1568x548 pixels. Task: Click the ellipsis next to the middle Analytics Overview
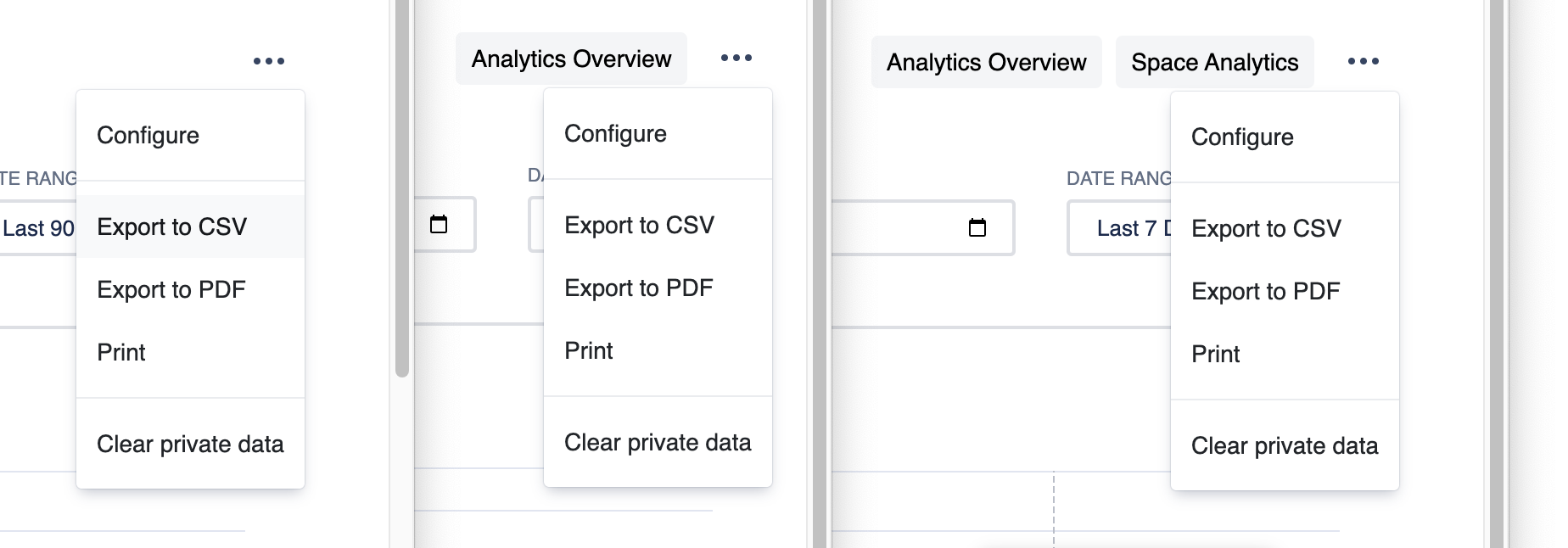[736, 58]
